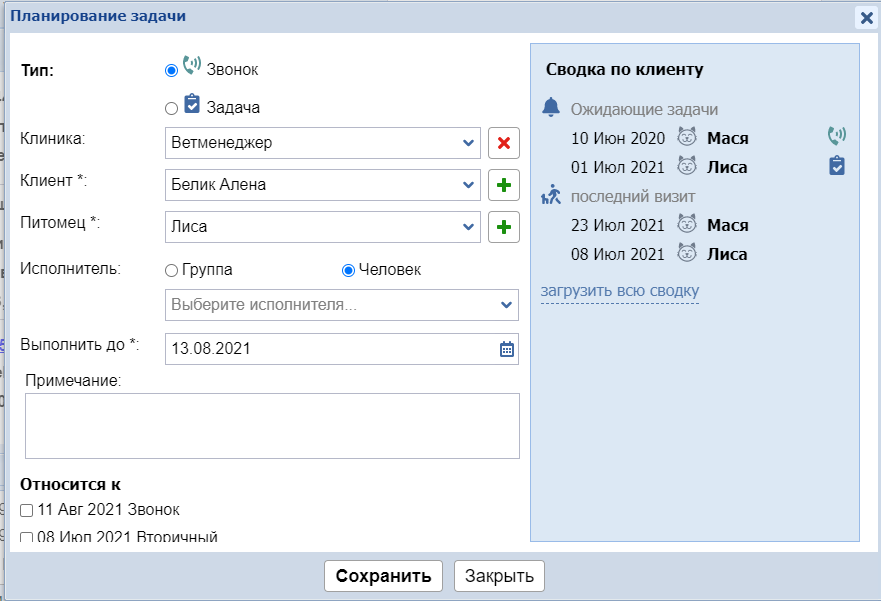Click загрузить всю сводку link
This screenshot has width=881, height=601.
click(x=620, y=291)
